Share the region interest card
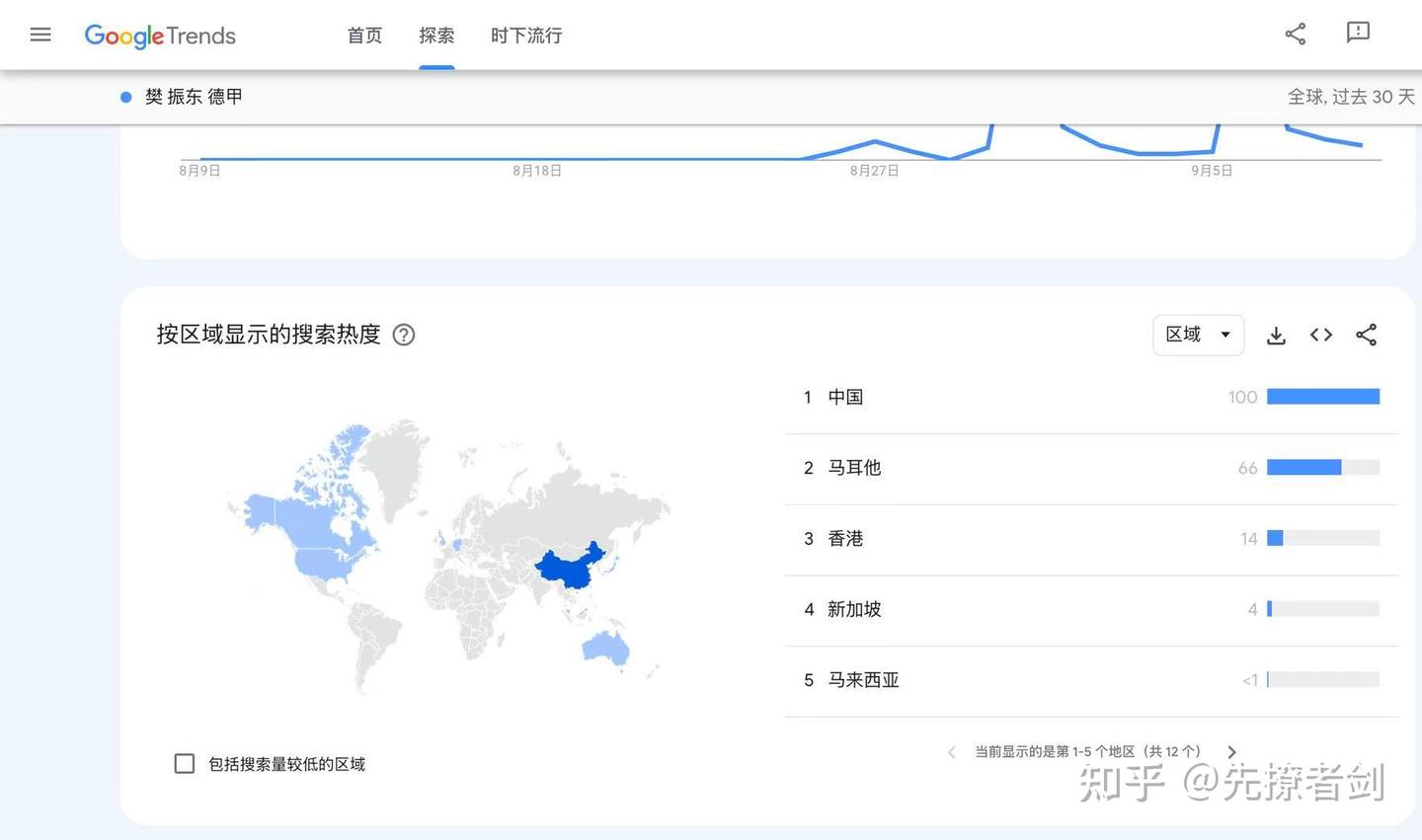 point(1367,335)
